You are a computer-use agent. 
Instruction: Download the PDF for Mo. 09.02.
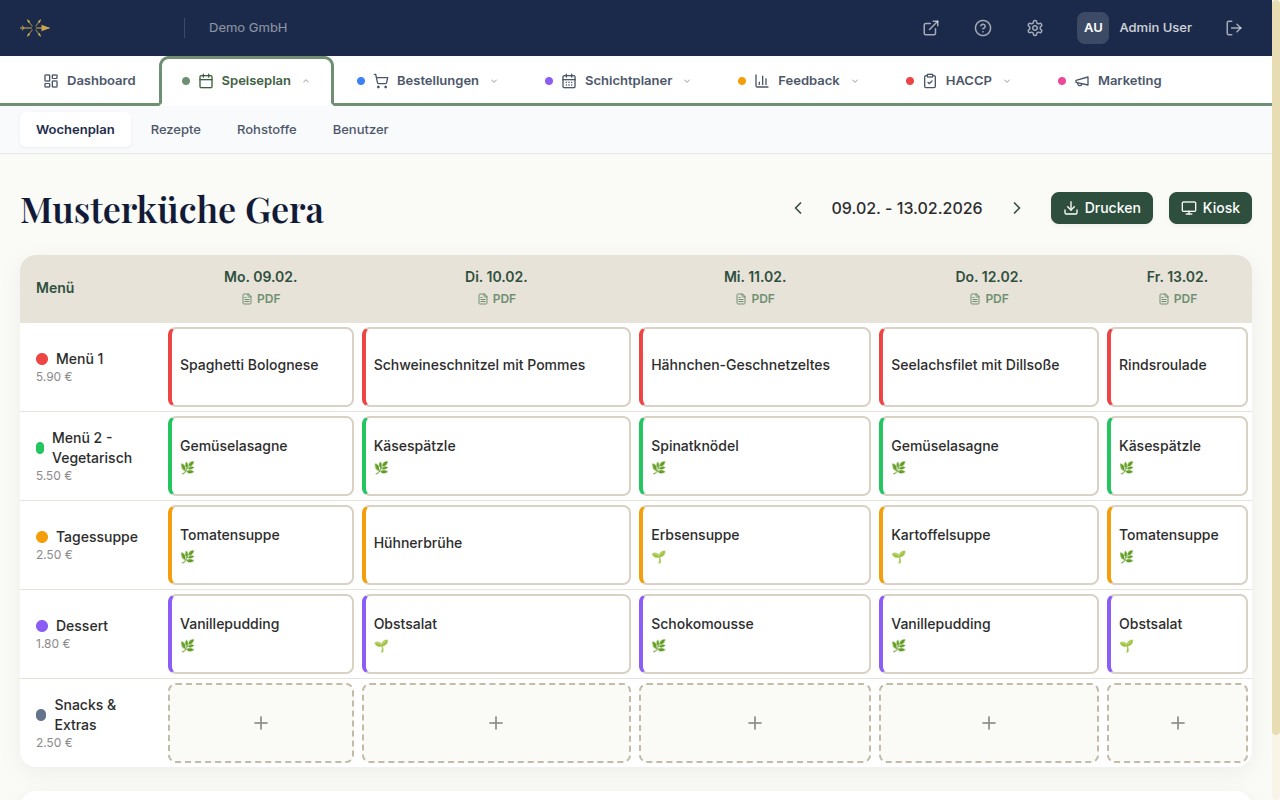pos(261,298)
